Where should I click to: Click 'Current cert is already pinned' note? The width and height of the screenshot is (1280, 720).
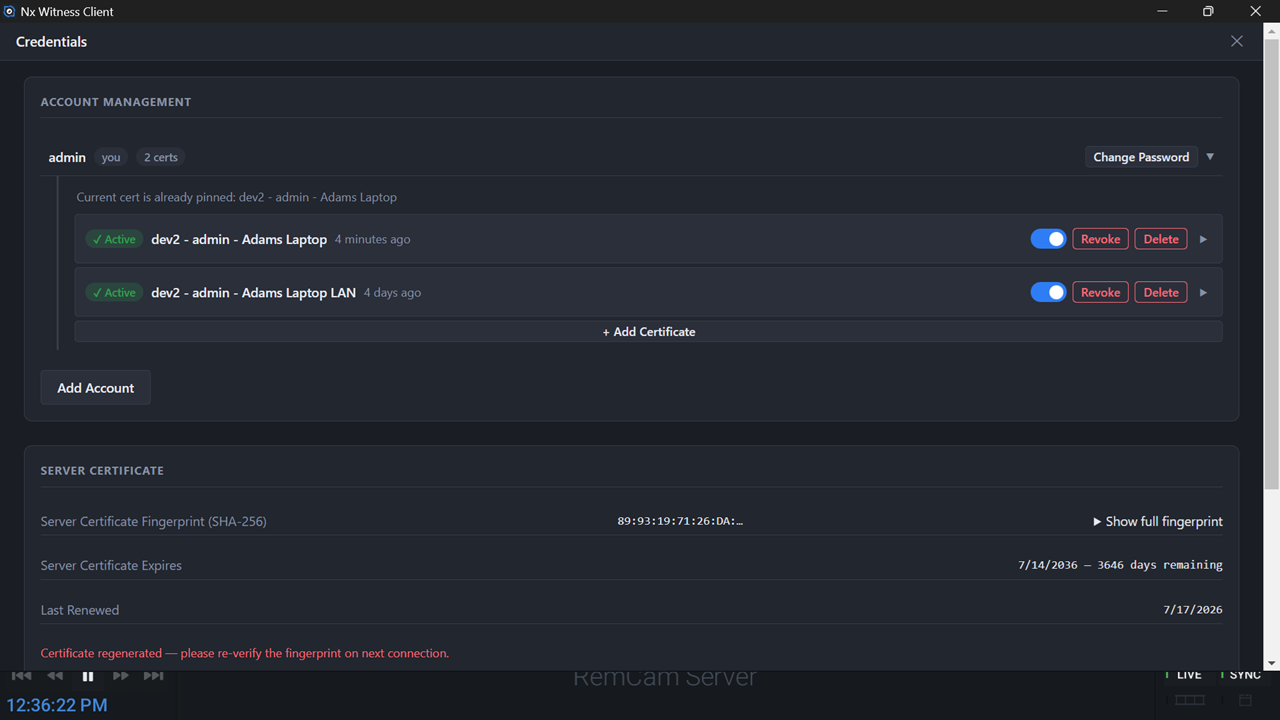coord(237,197)
